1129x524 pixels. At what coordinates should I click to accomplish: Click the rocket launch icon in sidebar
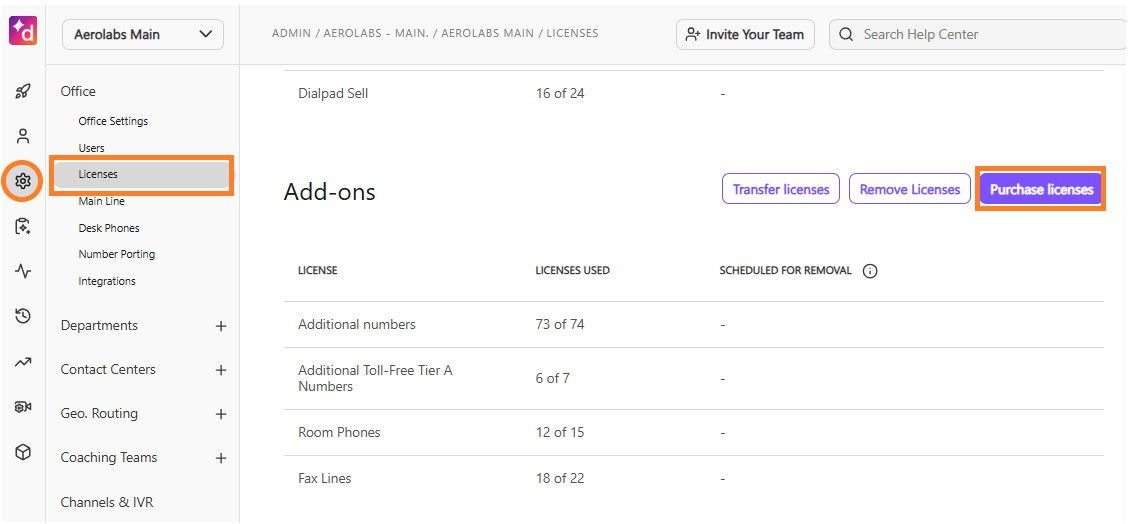(23, 91)
